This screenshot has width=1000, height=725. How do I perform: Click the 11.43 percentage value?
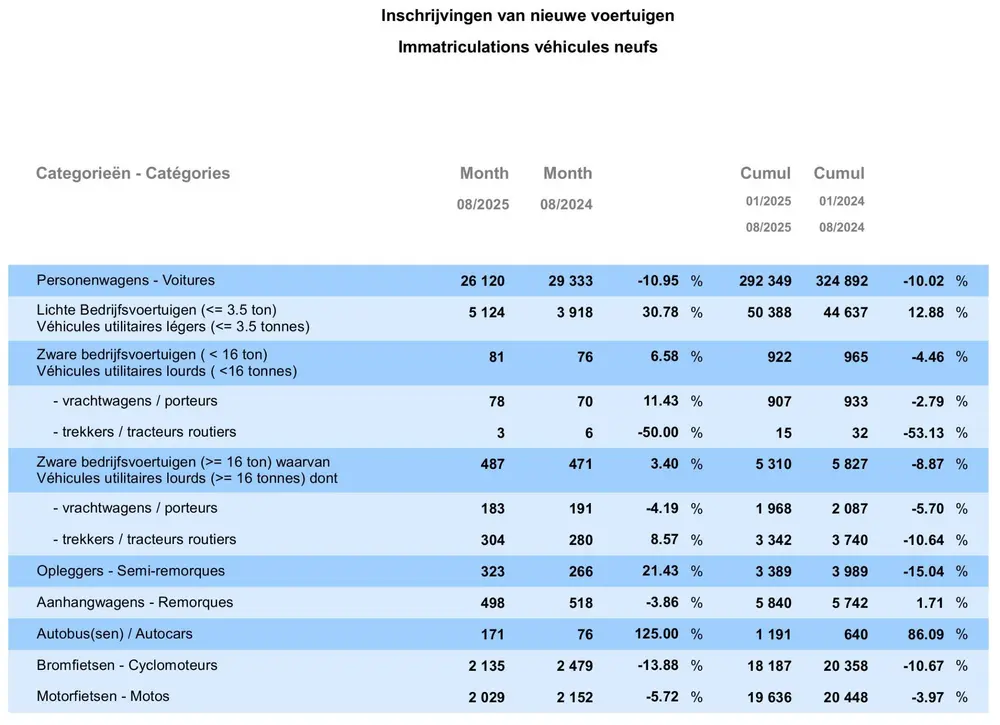[x=661, y=401]
